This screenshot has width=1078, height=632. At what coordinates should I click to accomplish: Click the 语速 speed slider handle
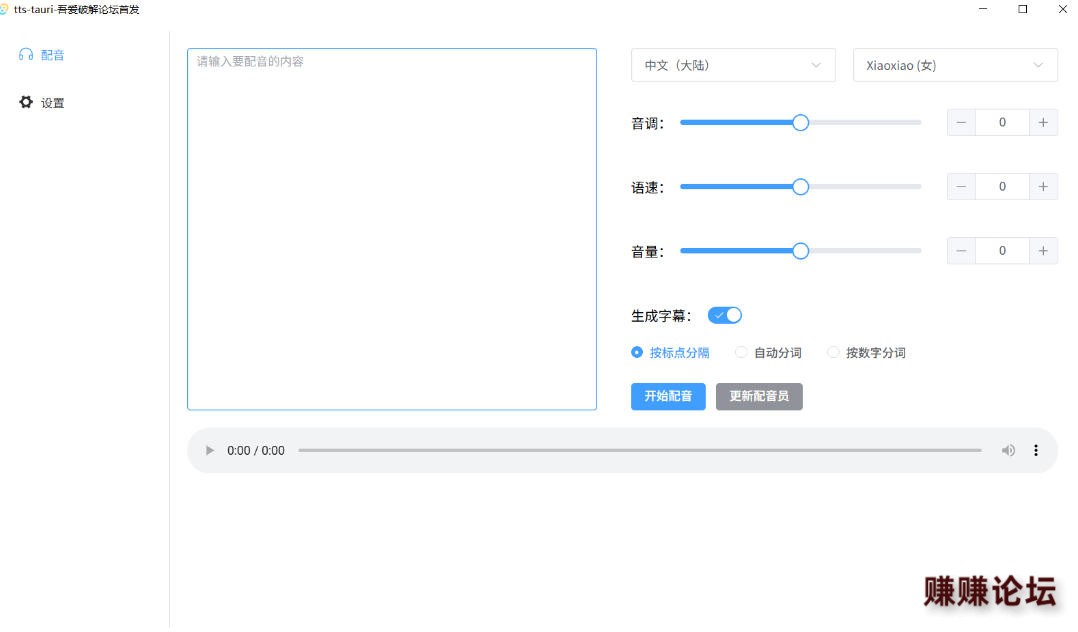[x=800, y=187]
